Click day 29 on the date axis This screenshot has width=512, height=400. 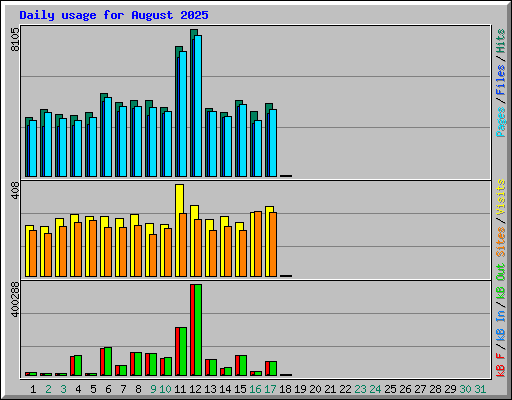450,389
